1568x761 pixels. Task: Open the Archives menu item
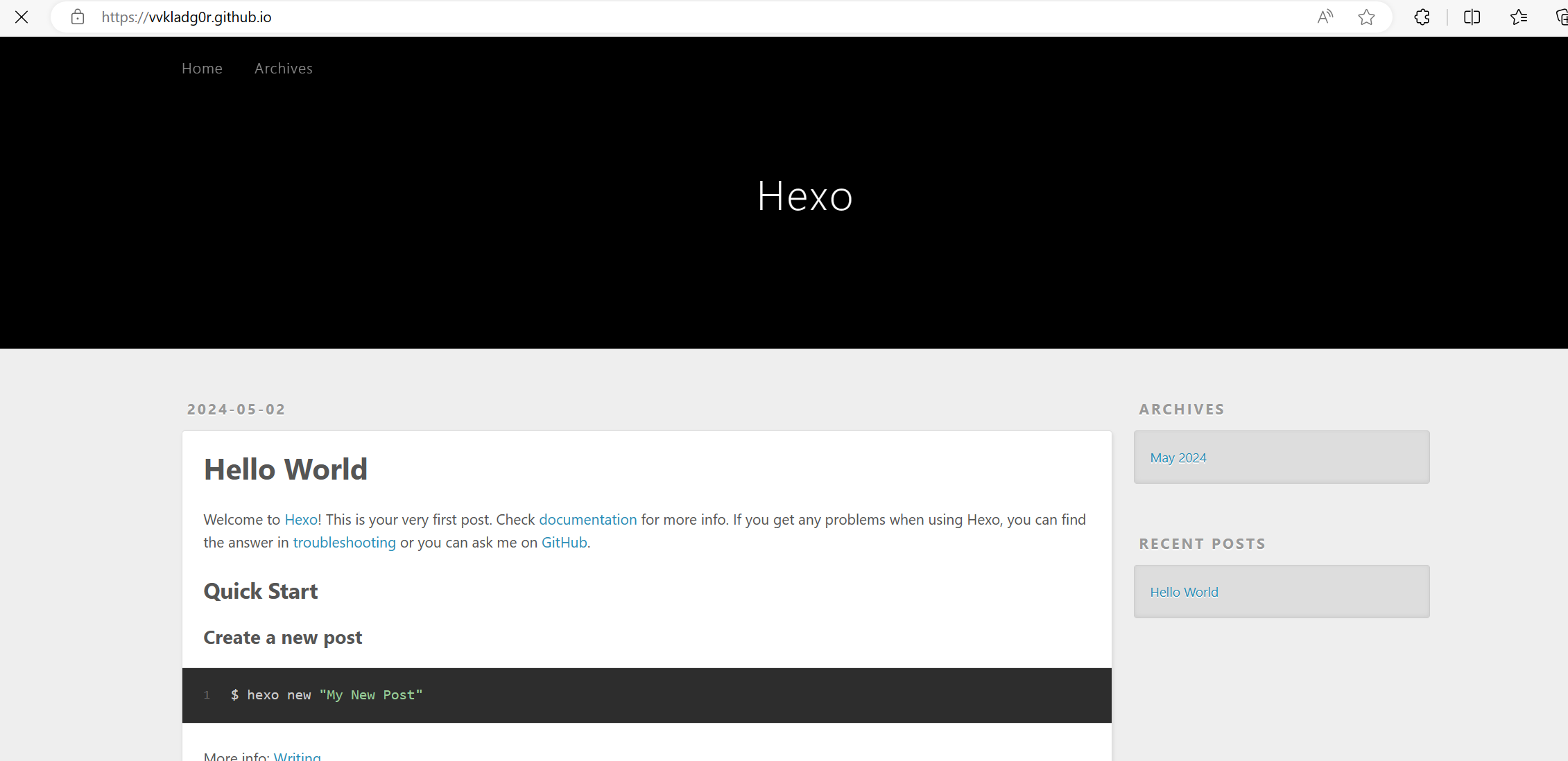(283, 69)
